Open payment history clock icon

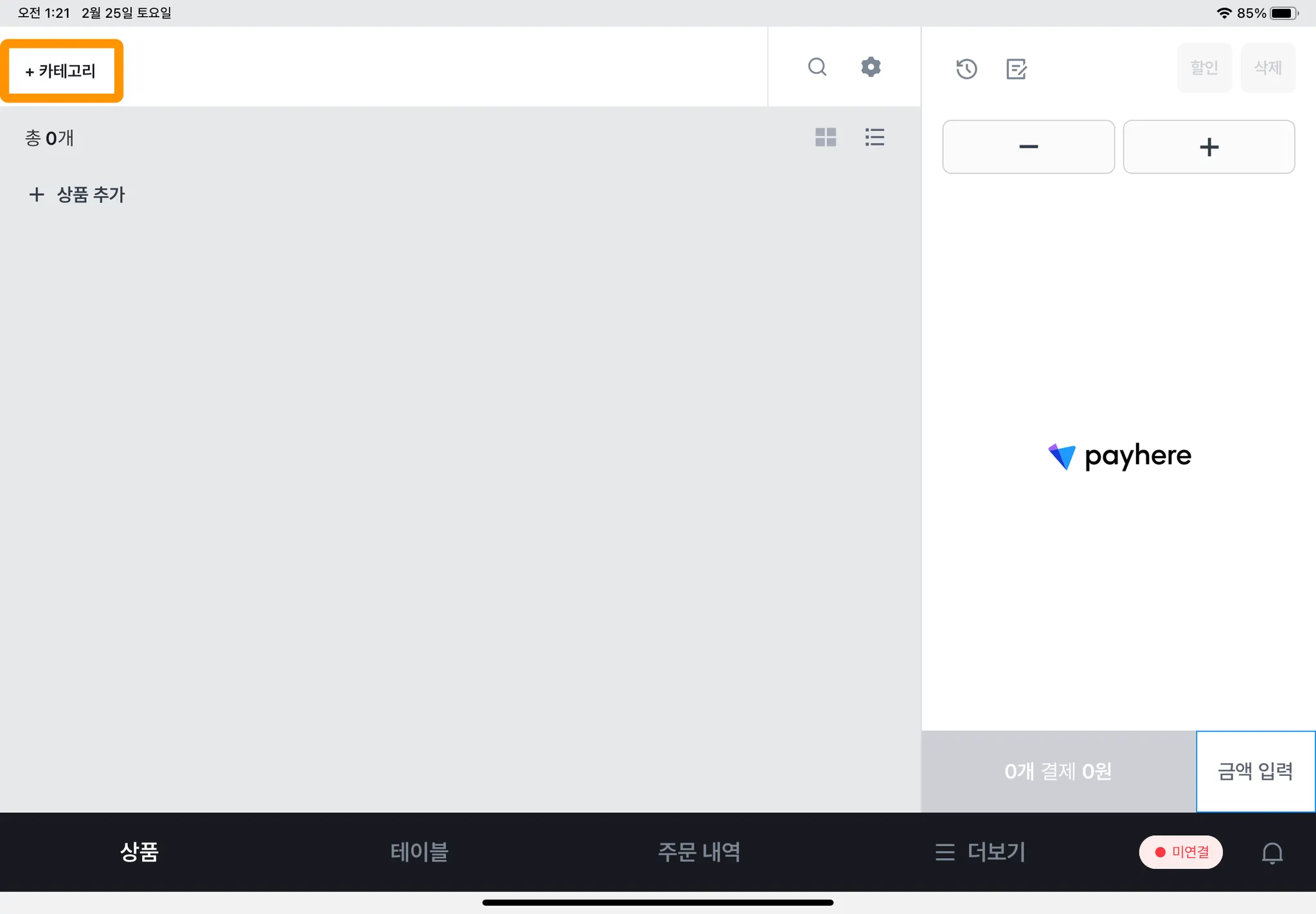point(966,69)
